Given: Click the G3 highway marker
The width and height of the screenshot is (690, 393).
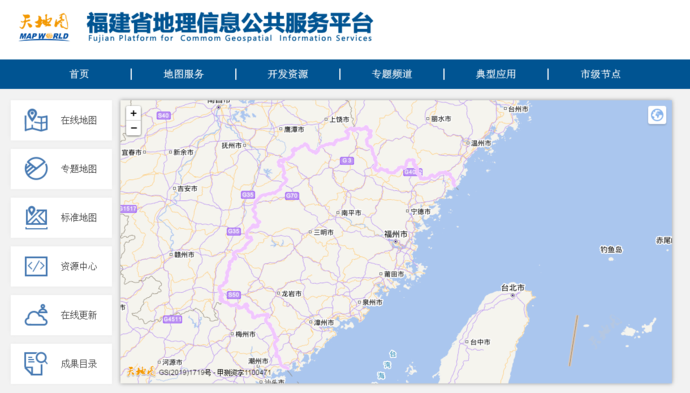Looking at the screenshot, I should [x=347, y=161].
